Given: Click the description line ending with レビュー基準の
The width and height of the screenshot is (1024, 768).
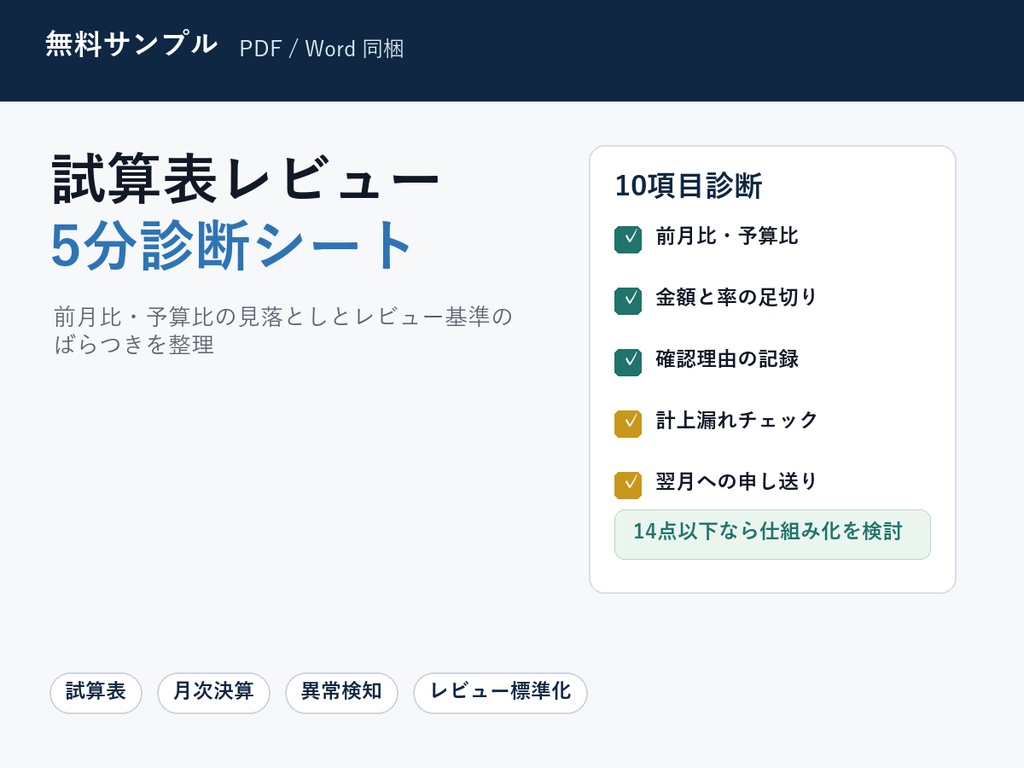Looking at the screenshot, I should (x=283, y=317).
